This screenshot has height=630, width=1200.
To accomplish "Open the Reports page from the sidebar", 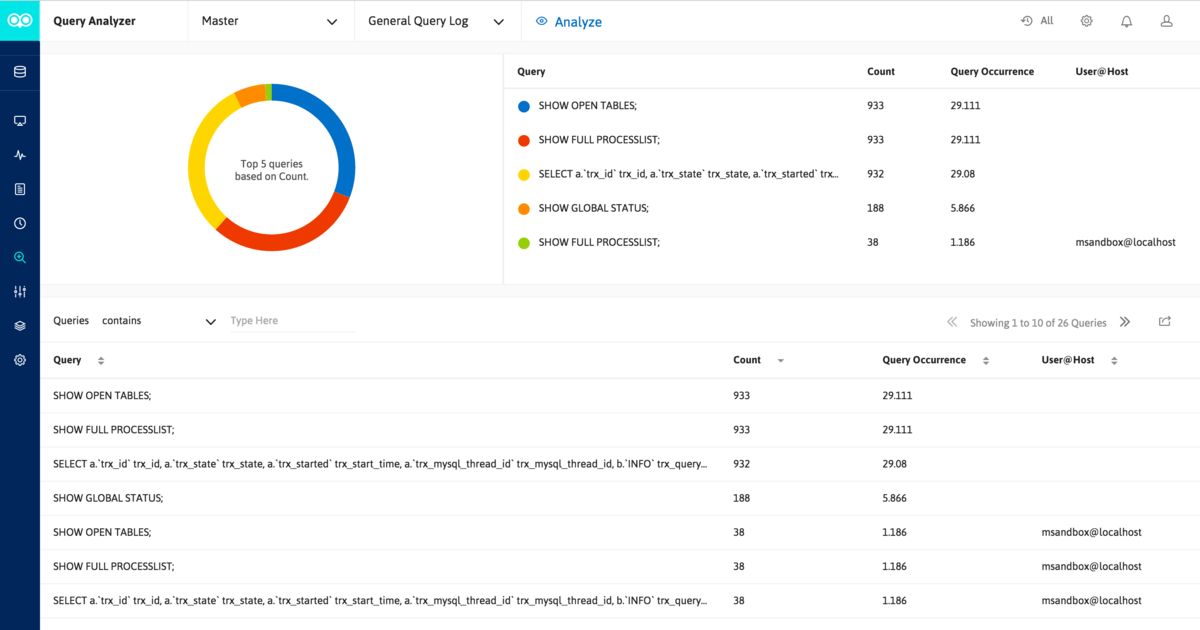I will [19, 188].
